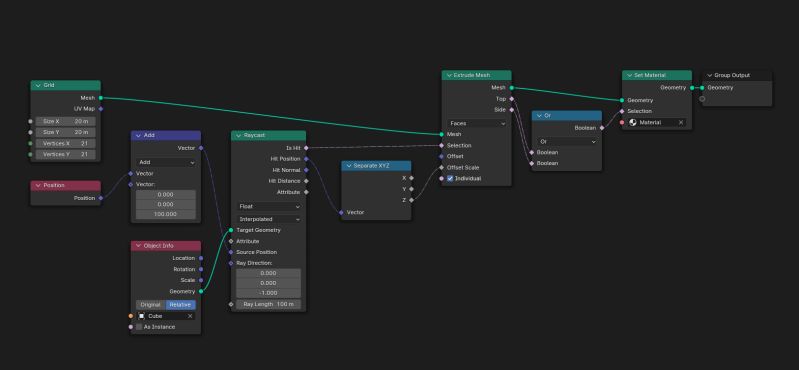Collapse the Add node chevron
The width and height of the screenshot is (799, 370).
[139, 136]
